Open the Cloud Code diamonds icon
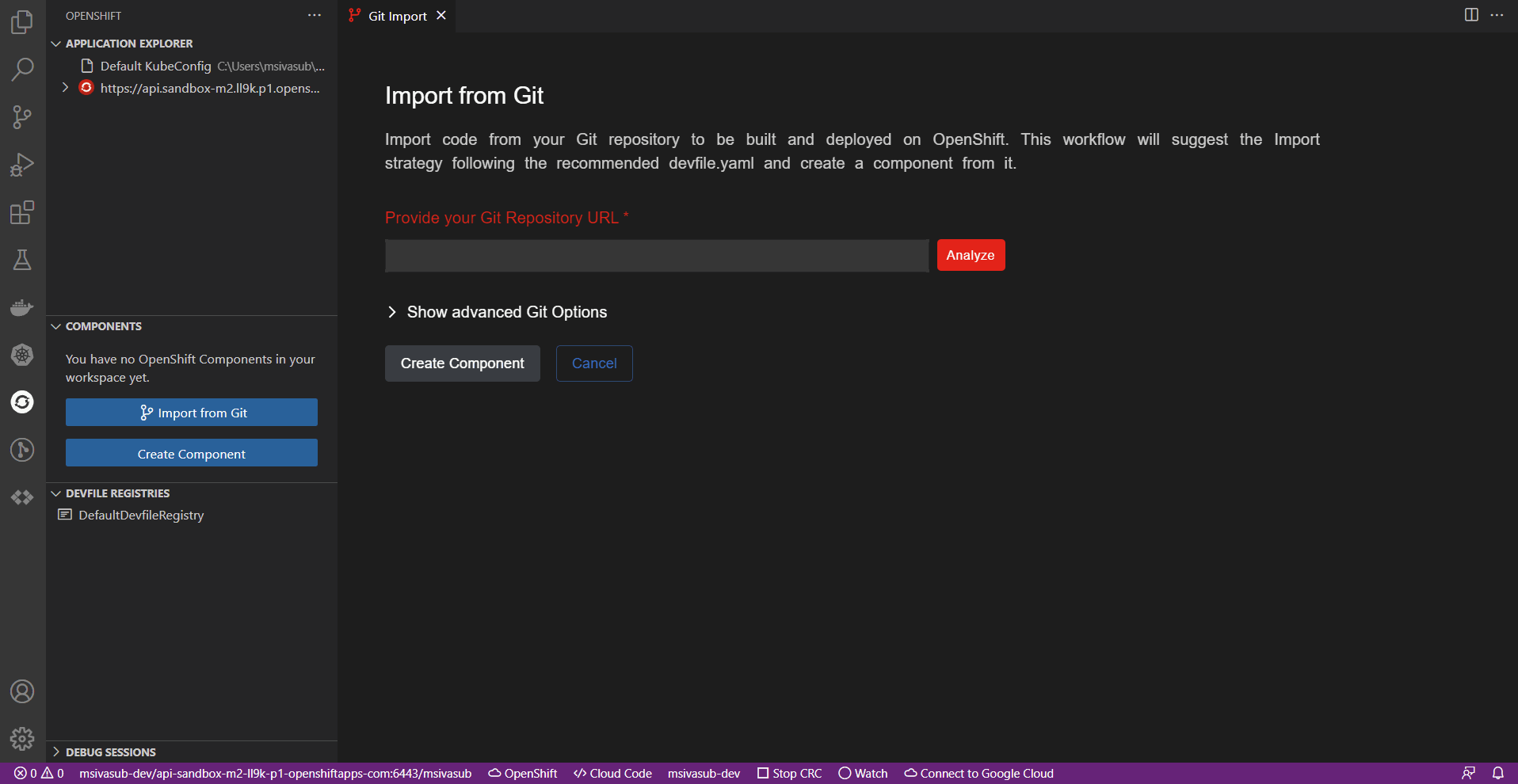 (22, 497)
